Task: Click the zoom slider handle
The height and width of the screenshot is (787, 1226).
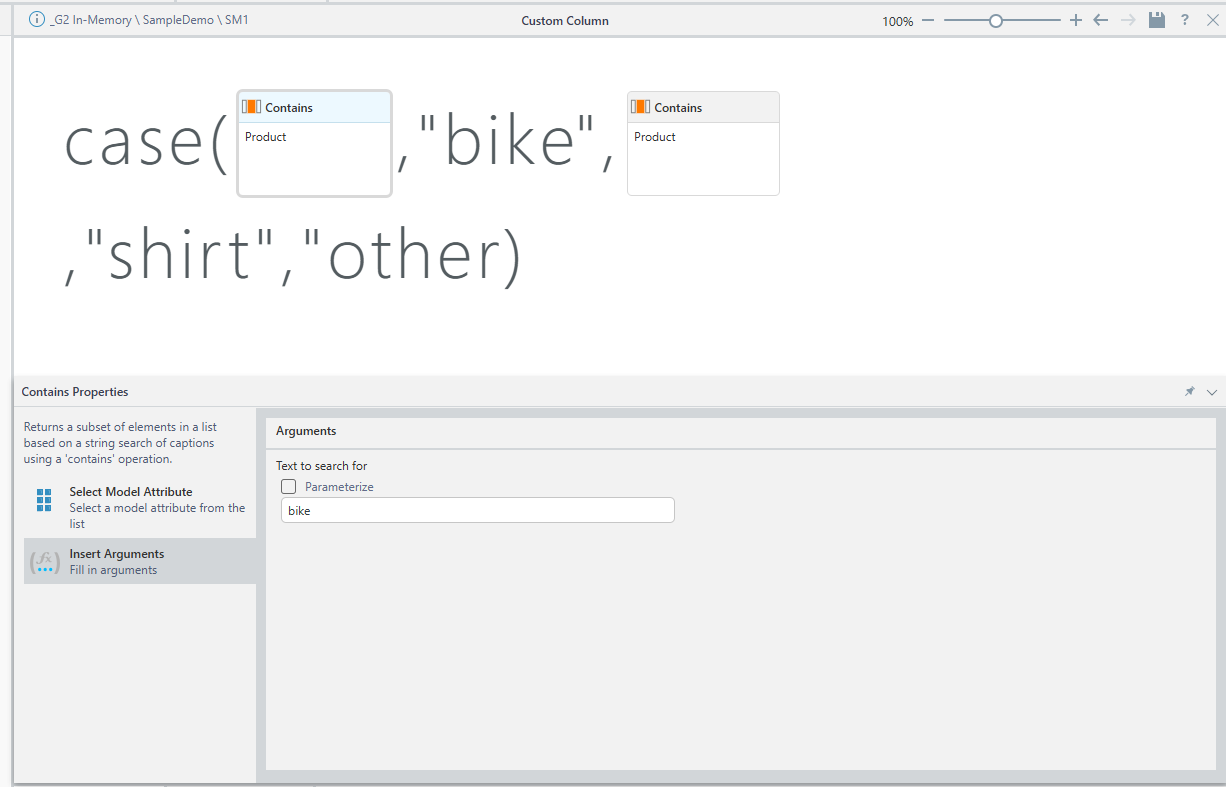Action: point(996,20)
